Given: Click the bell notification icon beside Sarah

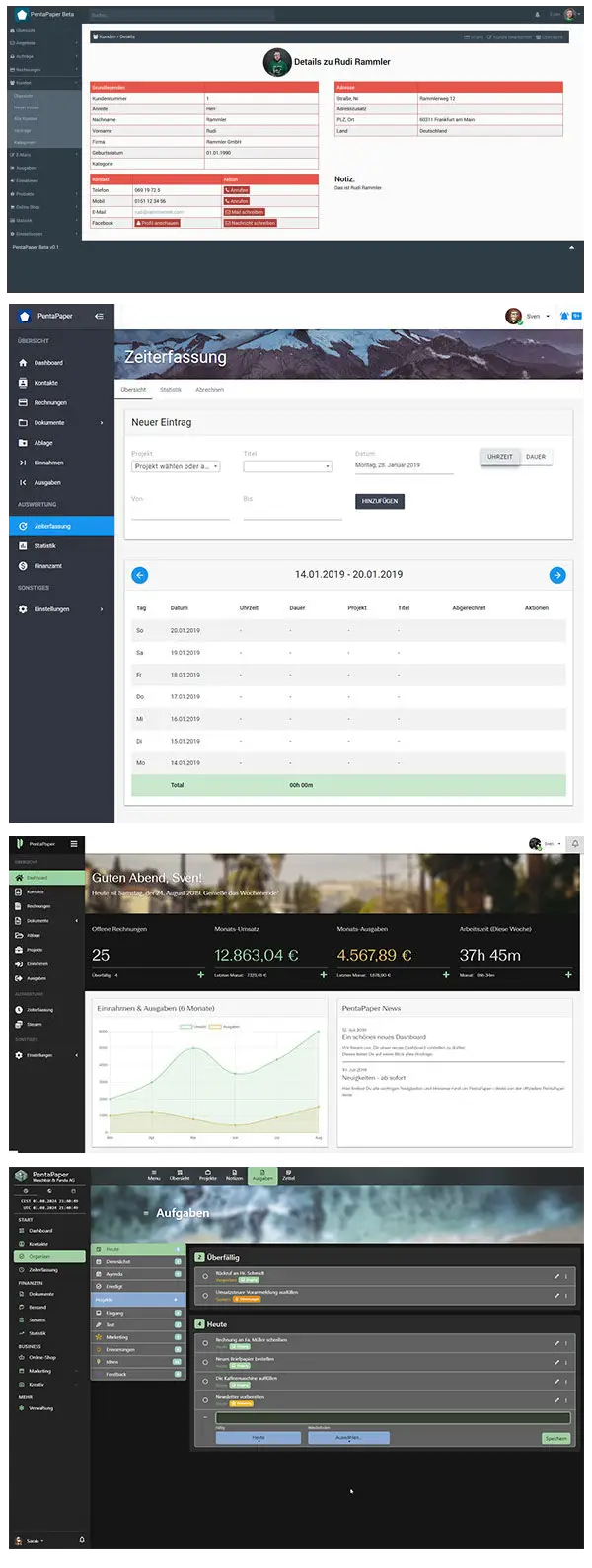Looking at the screenshot, I should coord(82,1540).
